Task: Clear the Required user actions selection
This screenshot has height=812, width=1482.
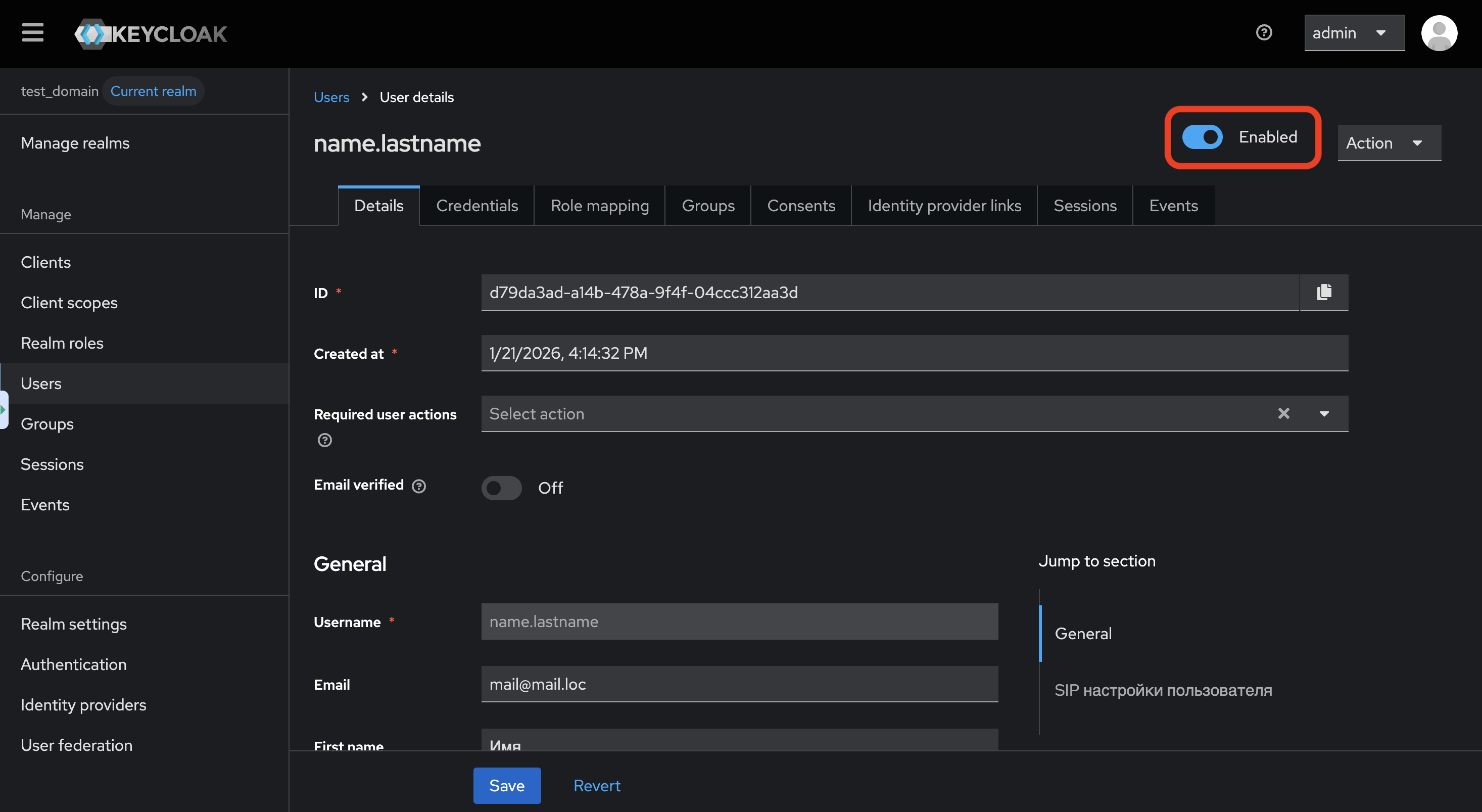Action: 1283,414
